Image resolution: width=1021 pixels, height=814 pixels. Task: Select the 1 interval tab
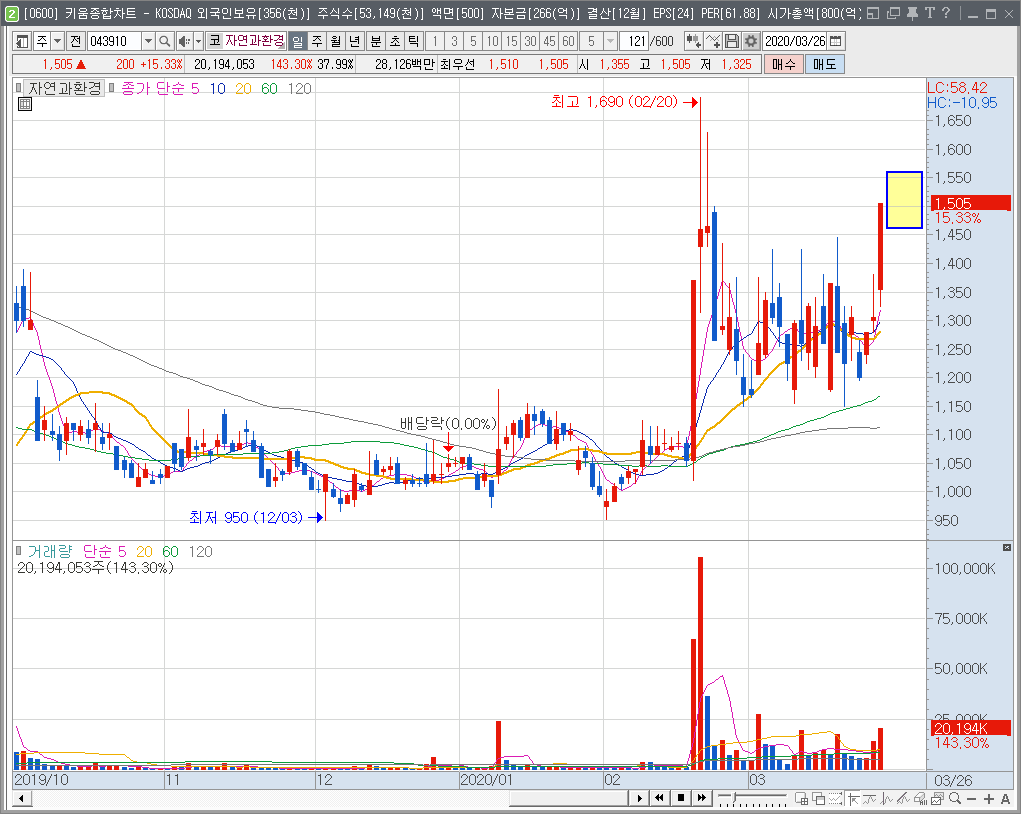[435, 42]
